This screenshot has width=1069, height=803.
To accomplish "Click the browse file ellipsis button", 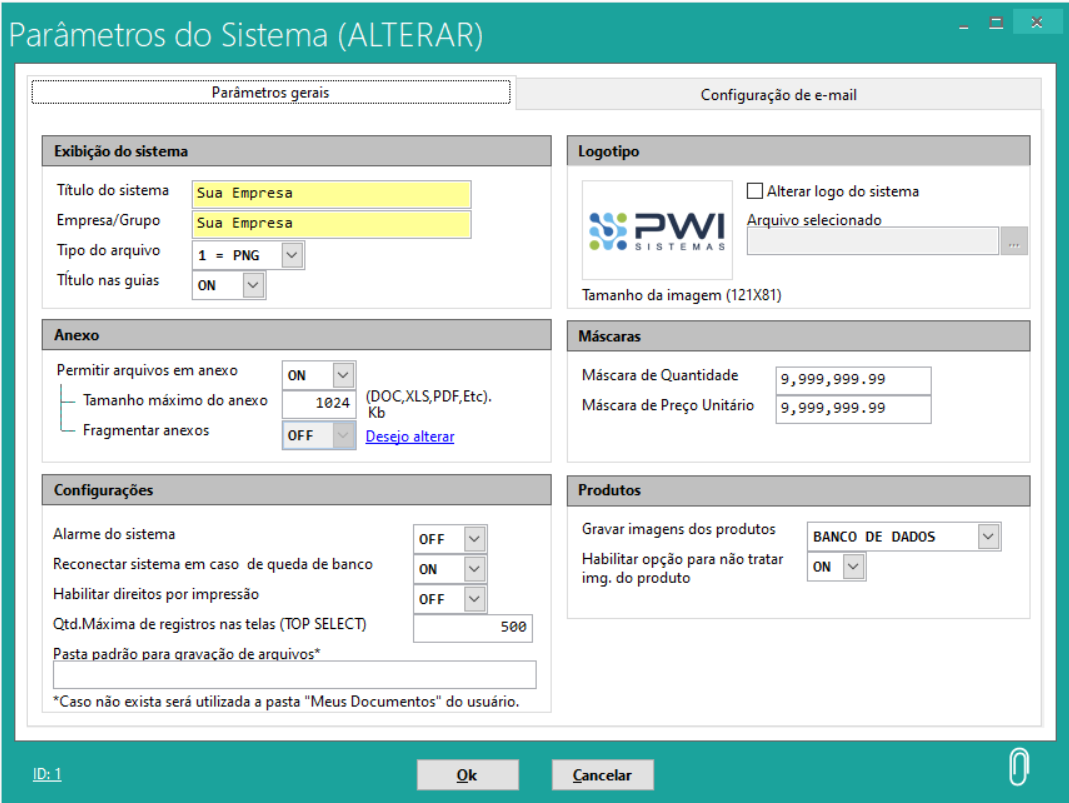I will coord(1014,241).
